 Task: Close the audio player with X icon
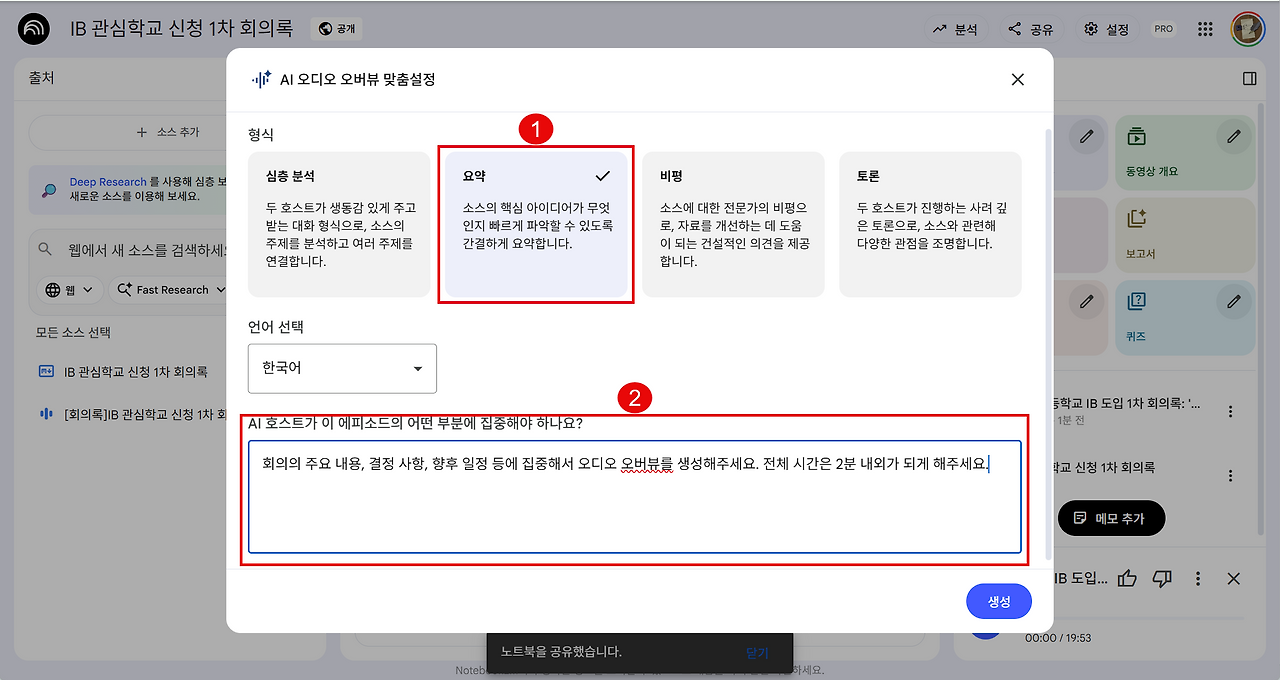click(1233, 578)
